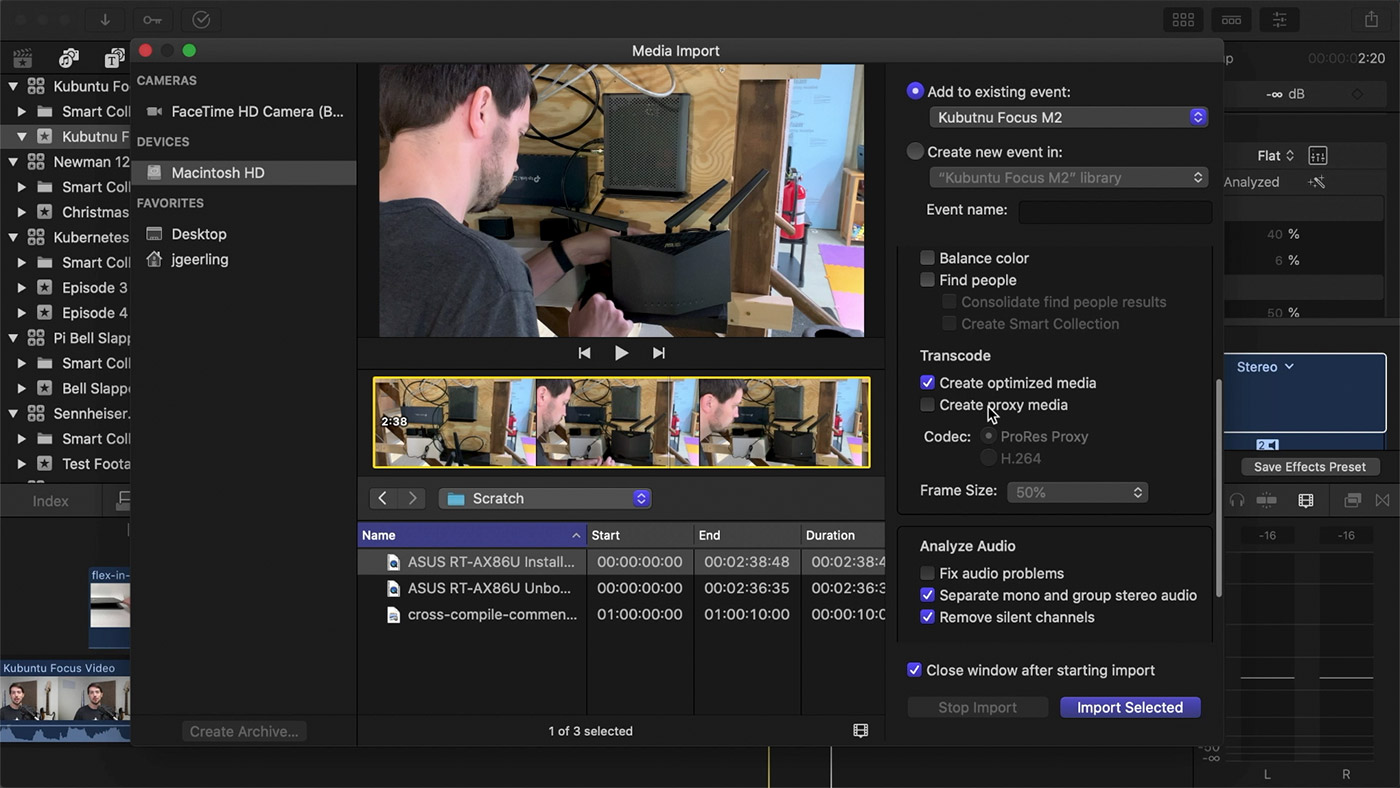
Task: Open the Keyword Editor key icon
Action: (x=152, y=19)
